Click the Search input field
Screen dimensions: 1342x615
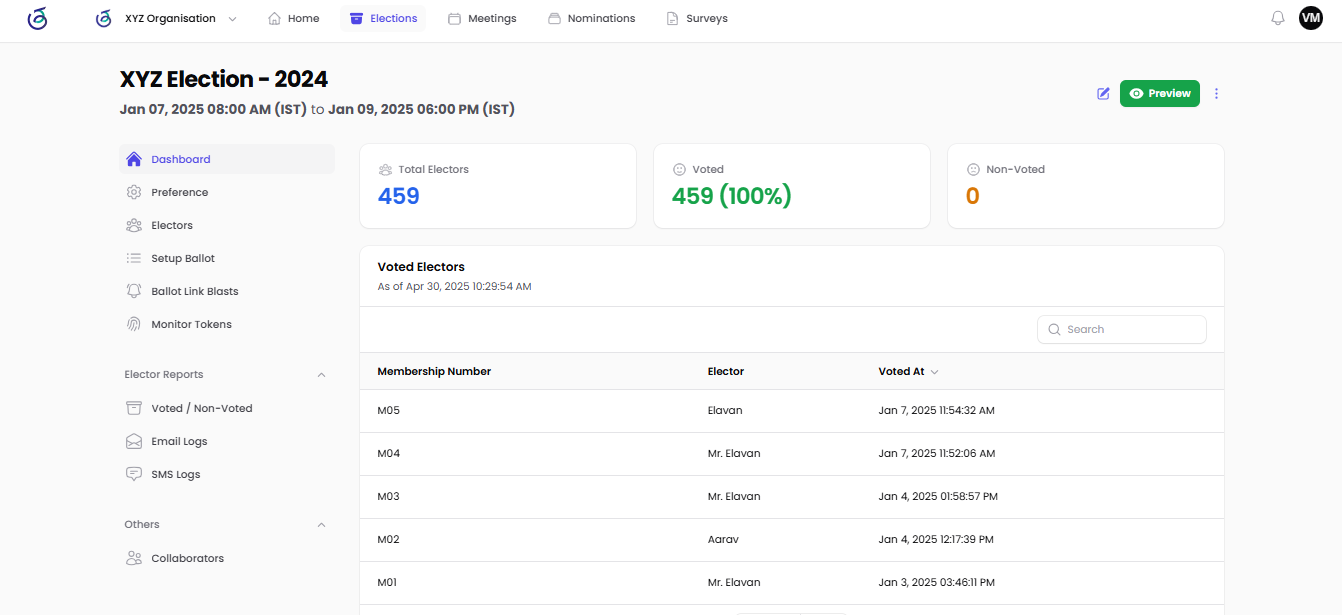pos(1122,329)
